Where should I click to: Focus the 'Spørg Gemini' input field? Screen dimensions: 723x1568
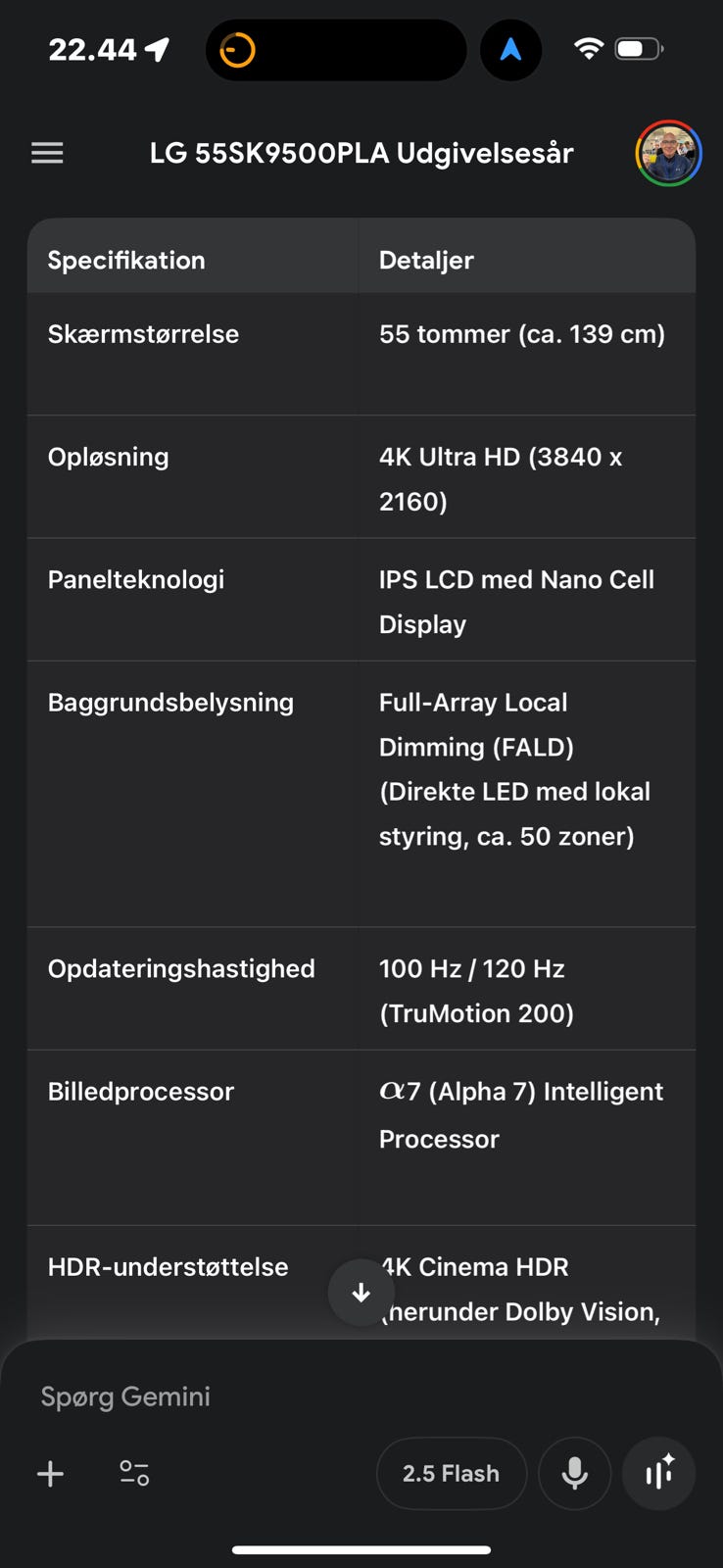(x=245, y=1396)
